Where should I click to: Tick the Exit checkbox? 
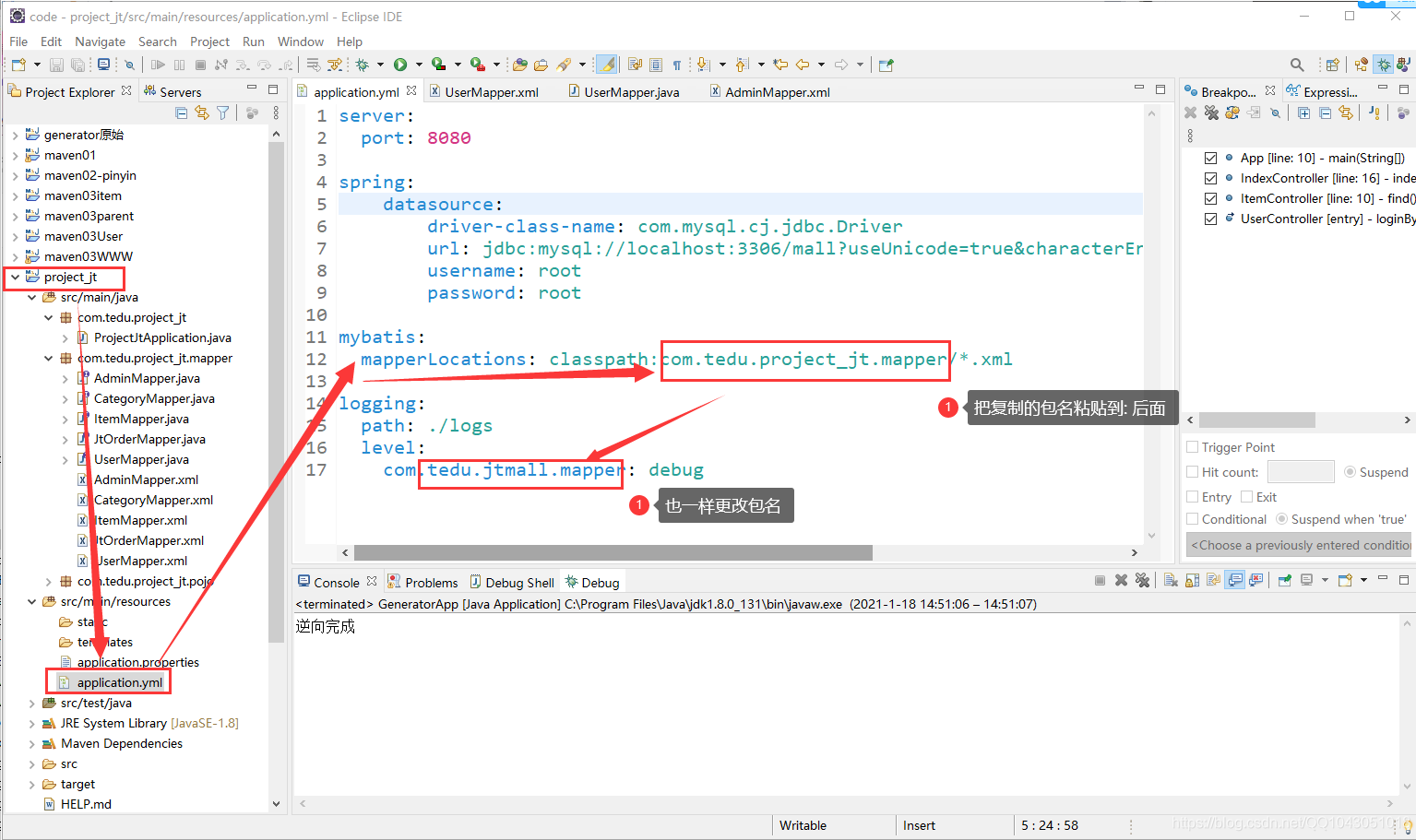point(1246,497)
